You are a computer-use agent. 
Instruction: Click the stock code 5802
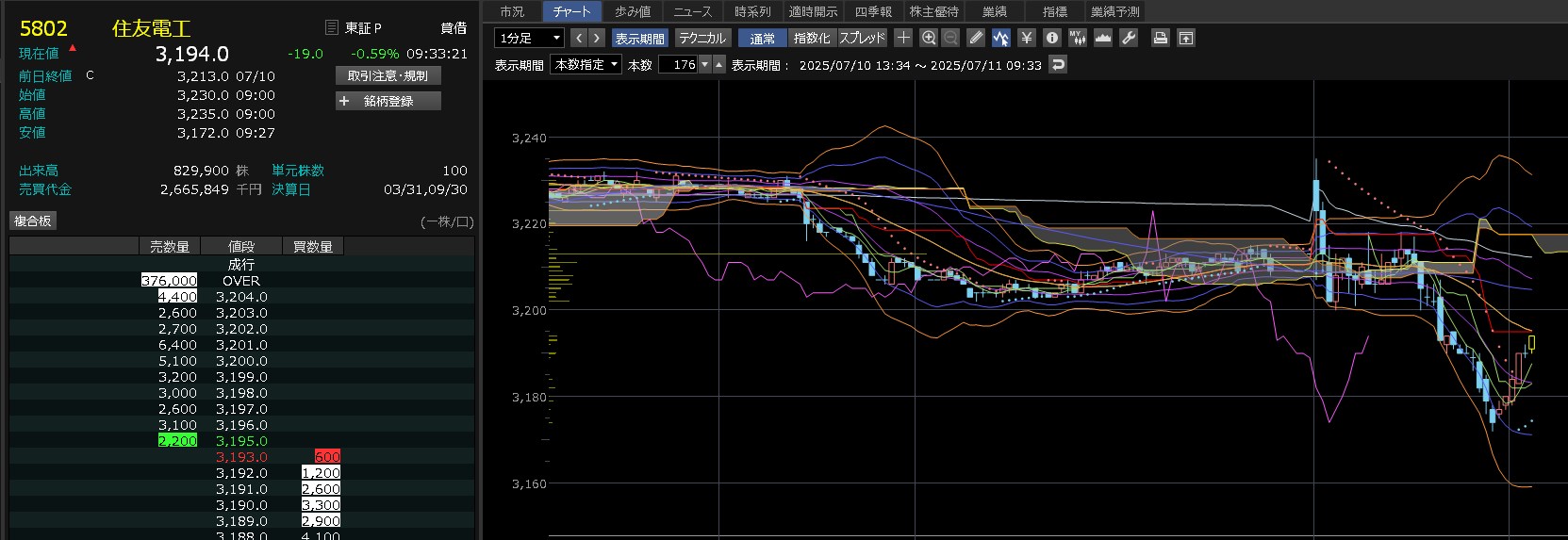(x=43, y=28)
